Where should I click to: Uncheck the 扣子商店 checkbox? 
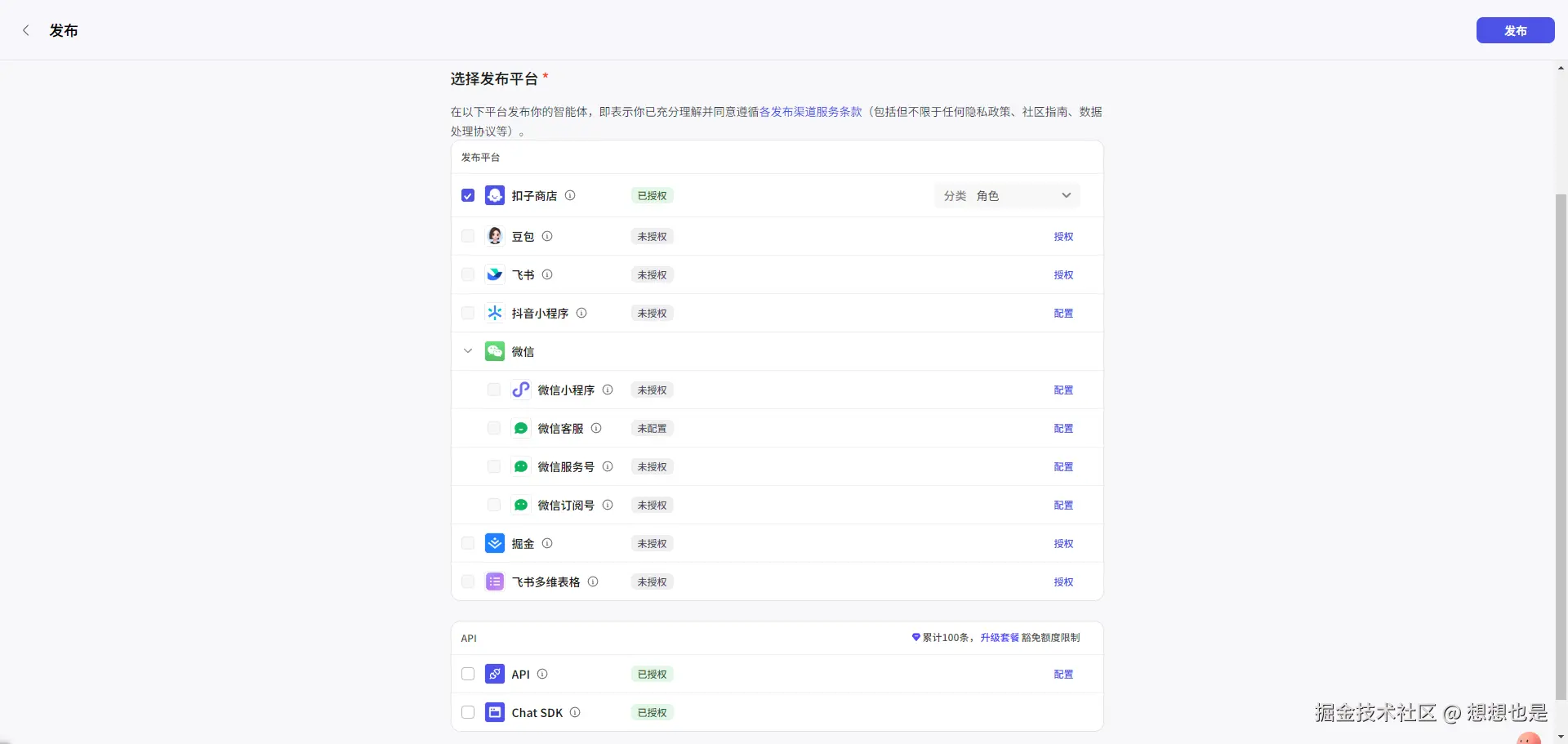468,195
